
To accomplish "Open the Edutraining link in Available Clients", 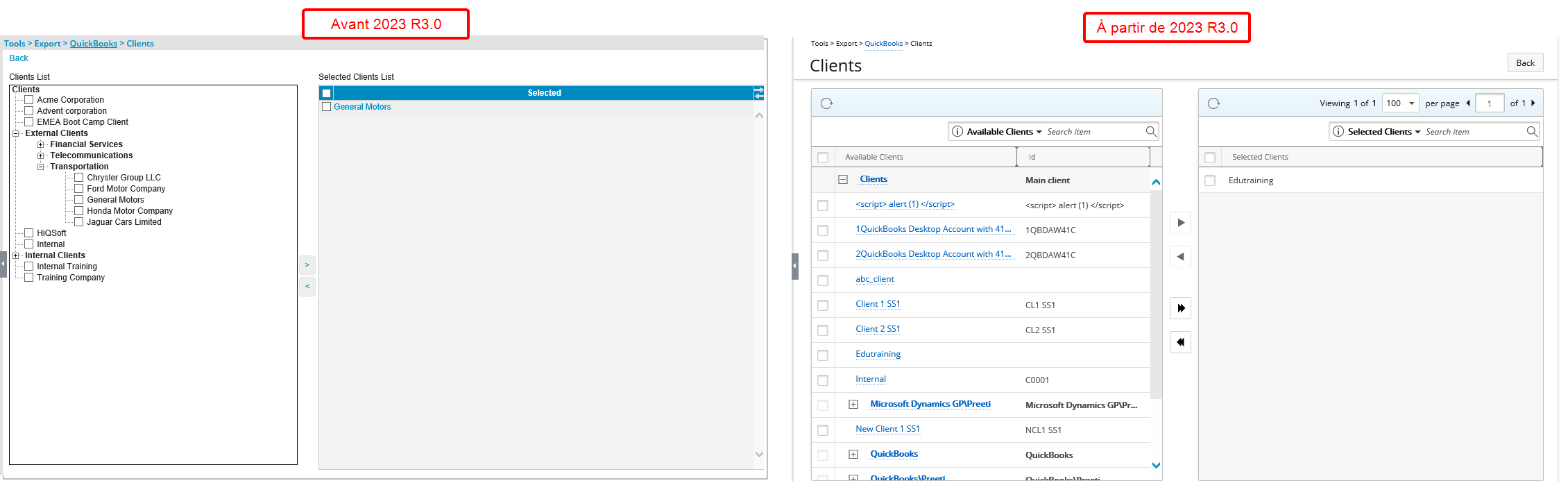I will tap(878, 354).
